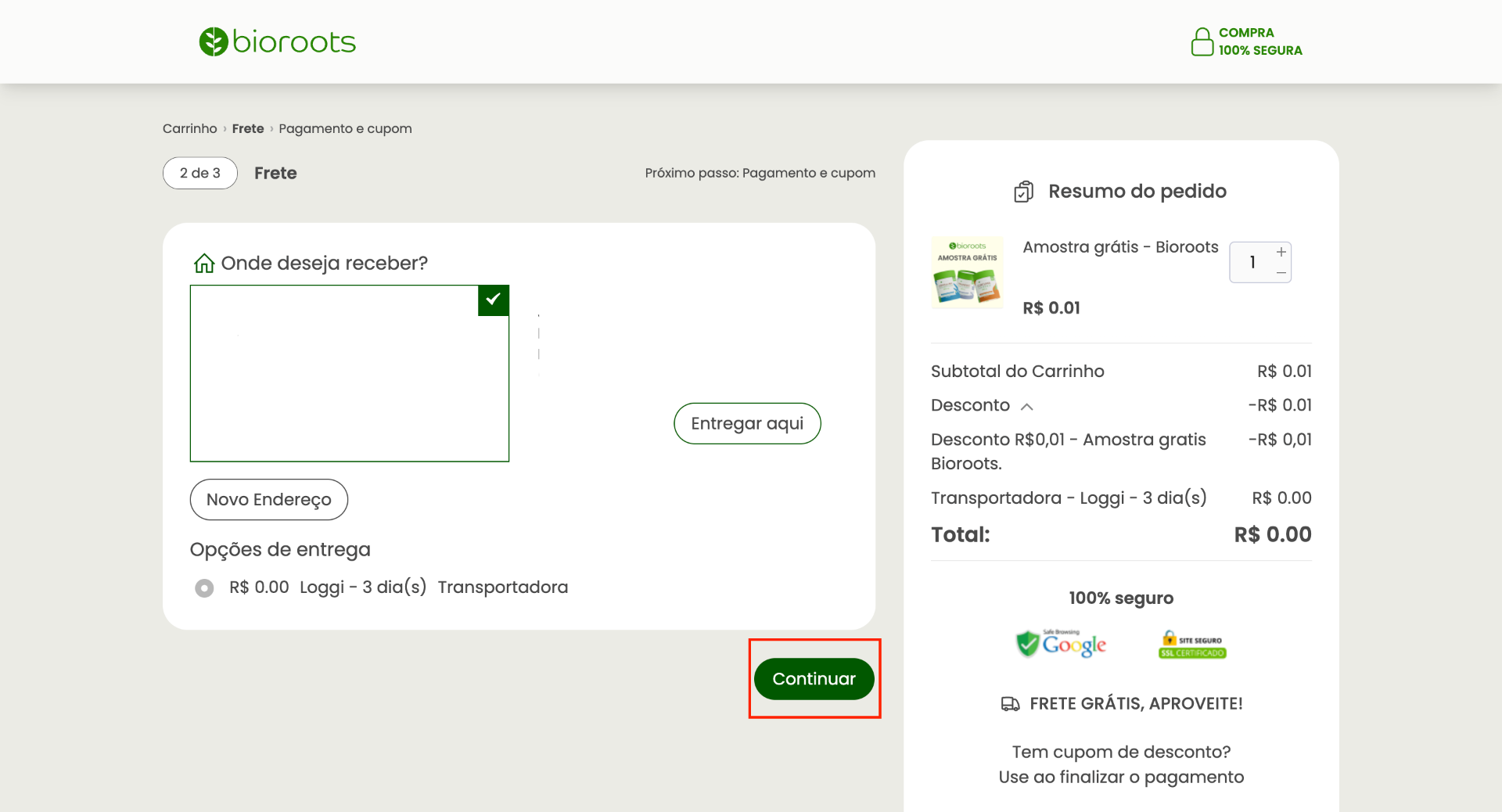Screen dimensions: 1502x812
Task: Click the order summary clipboard icon
Action: (1024, 192)
